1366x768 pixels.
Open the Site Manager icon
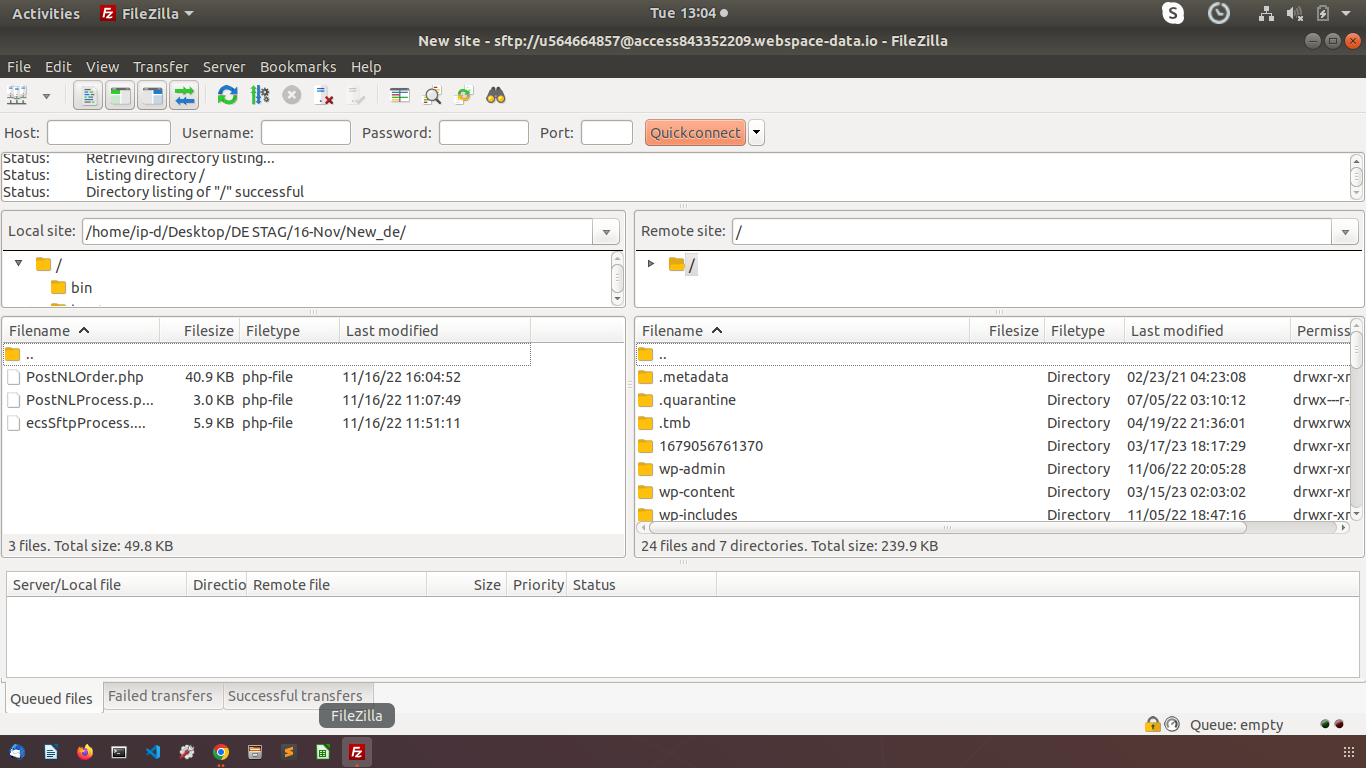(17, 96)
